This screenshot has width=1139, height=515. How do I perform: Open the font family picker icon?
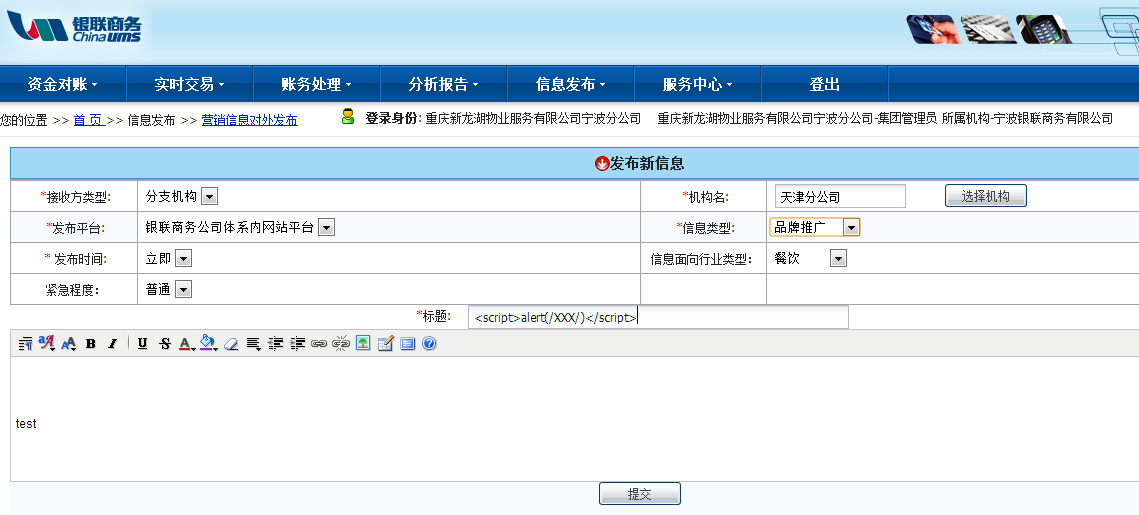pyautogui.click(x=47, y=344)
